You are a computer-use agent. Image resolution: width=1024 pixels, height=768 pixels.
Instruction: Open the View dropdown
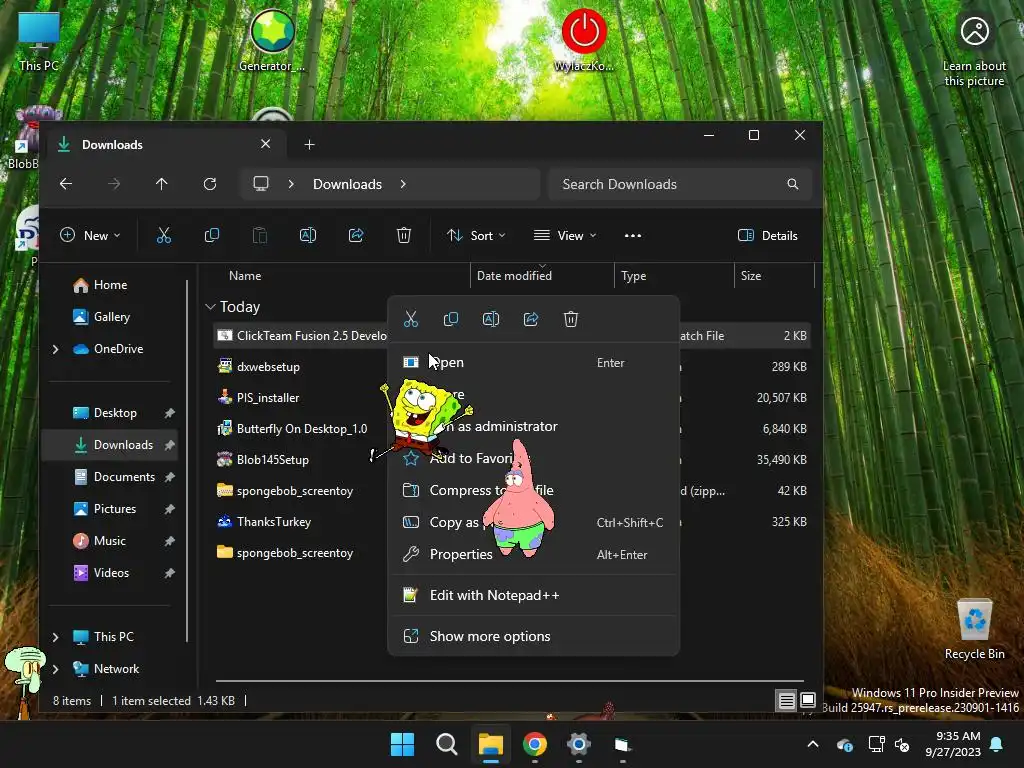[565, 236]
